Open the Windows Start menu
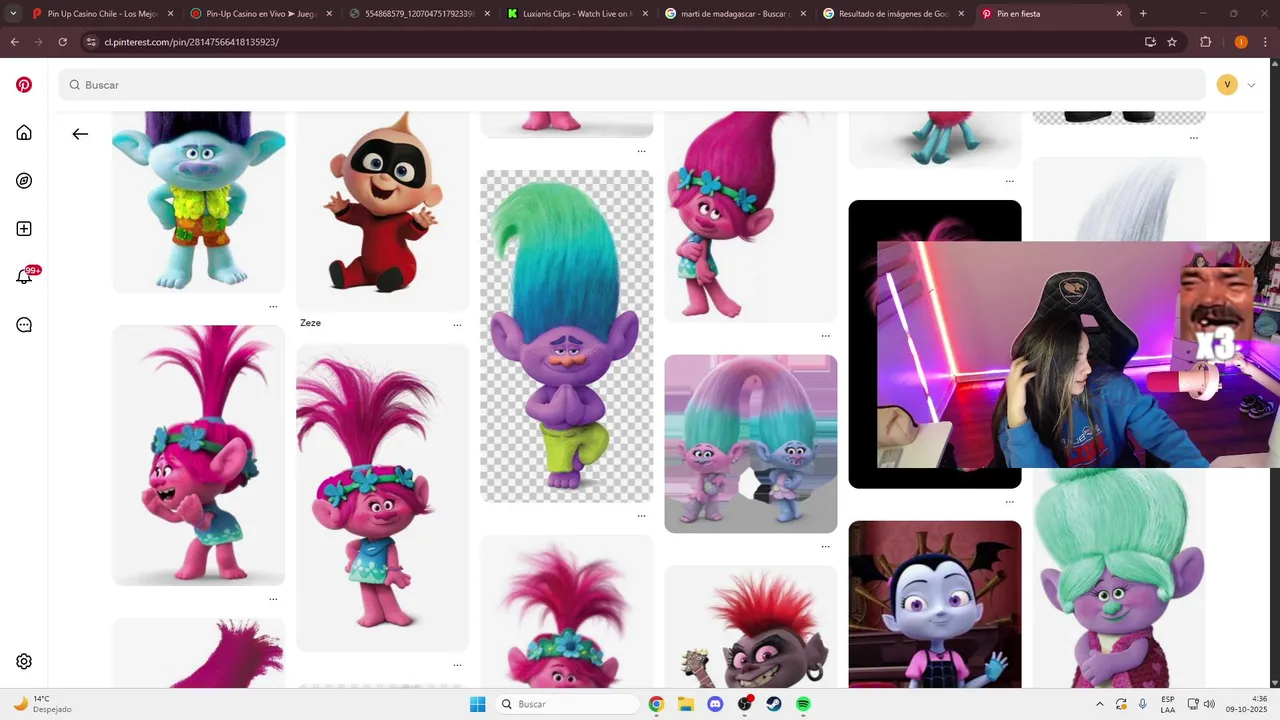Viewport: 1280px width, 720px height. coord(477,704)
